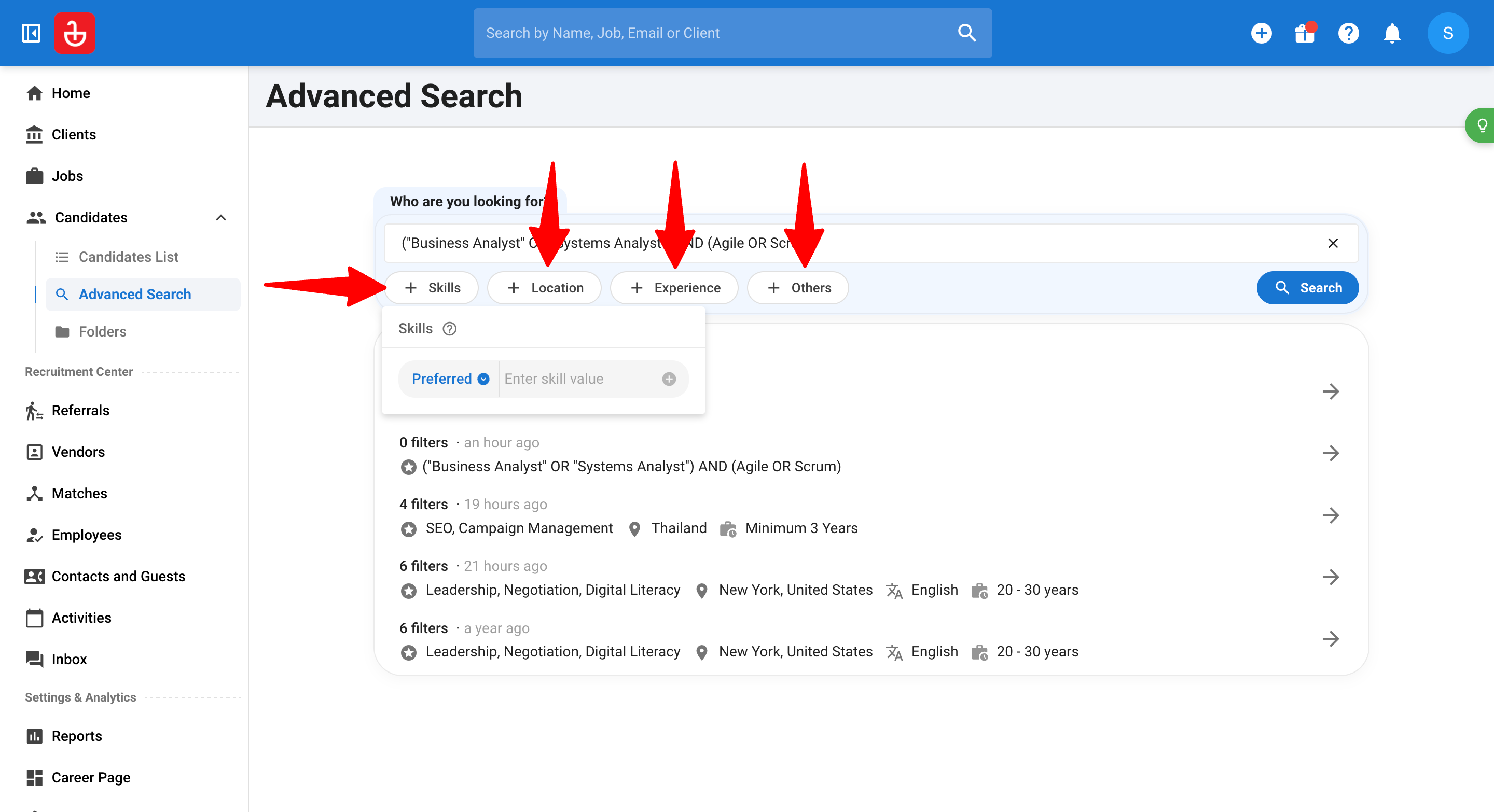Screen dimensions: 1494x812
Task: Focus the Enter skill value field
Action: [x=580, y=379]
